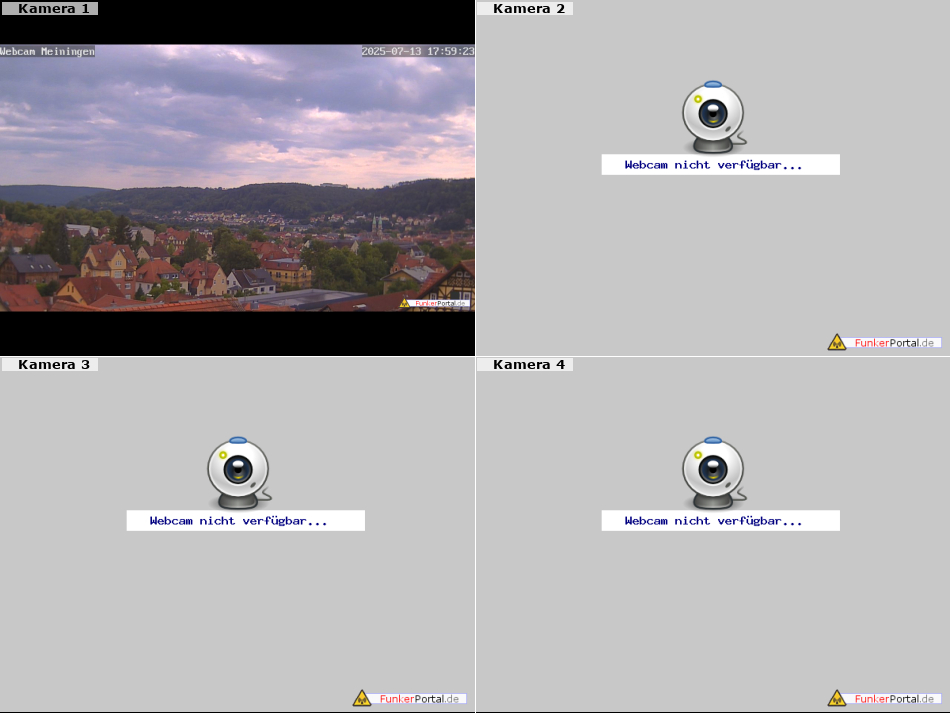Click "Webcam nicht verfügbar..." in Kamera 4
The image size is (950, 713).
[714, 521]
